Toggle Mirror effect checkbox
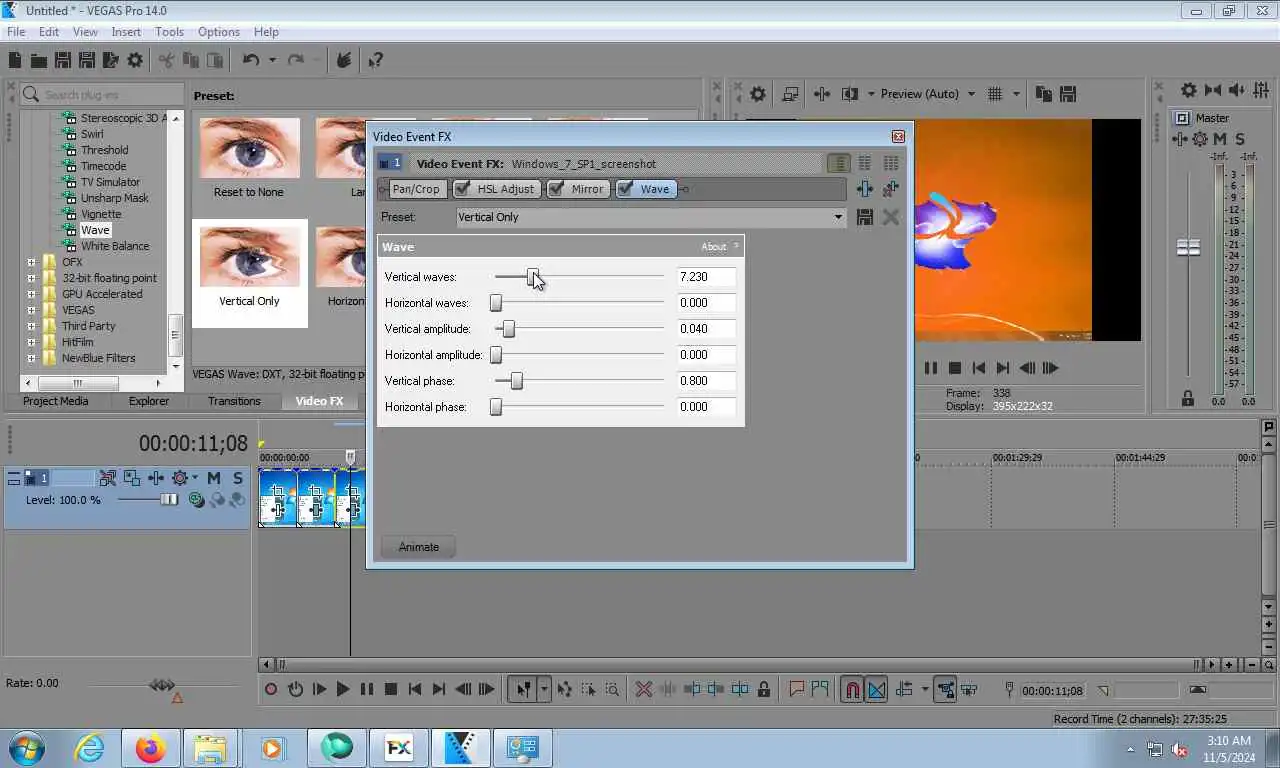Screen dimensions: 1280x768 pyautogui.click(x=557, y=189)
